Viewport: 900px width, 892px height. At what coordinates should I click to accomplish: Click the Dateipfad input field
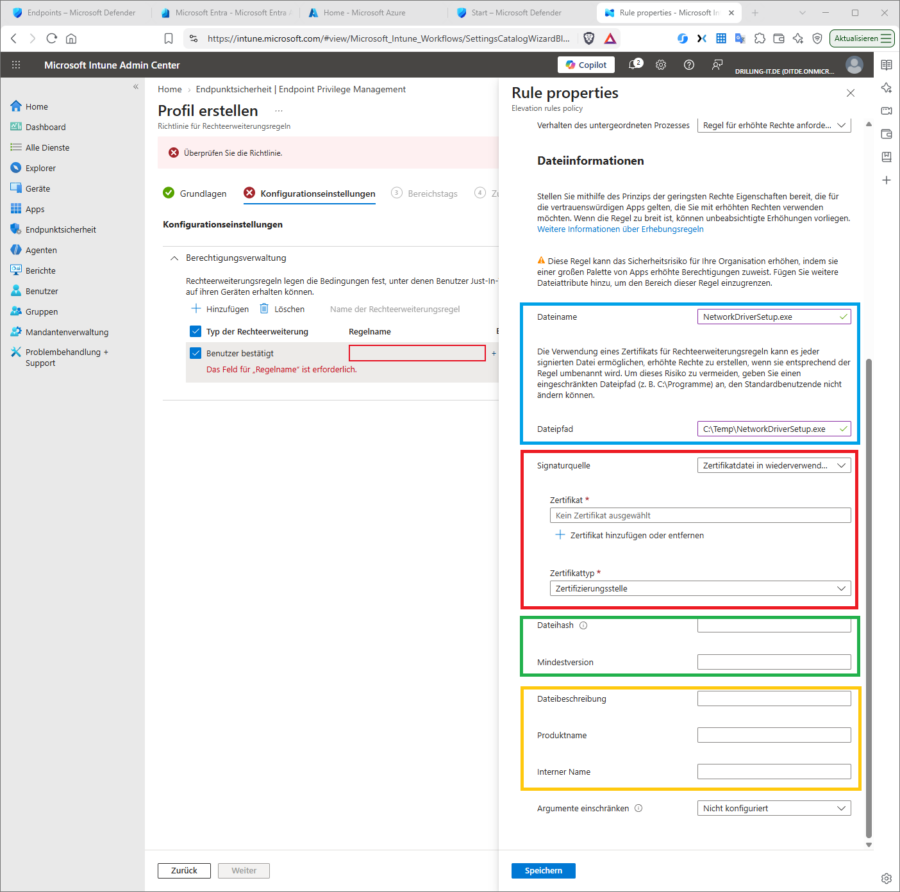[774, 429]
